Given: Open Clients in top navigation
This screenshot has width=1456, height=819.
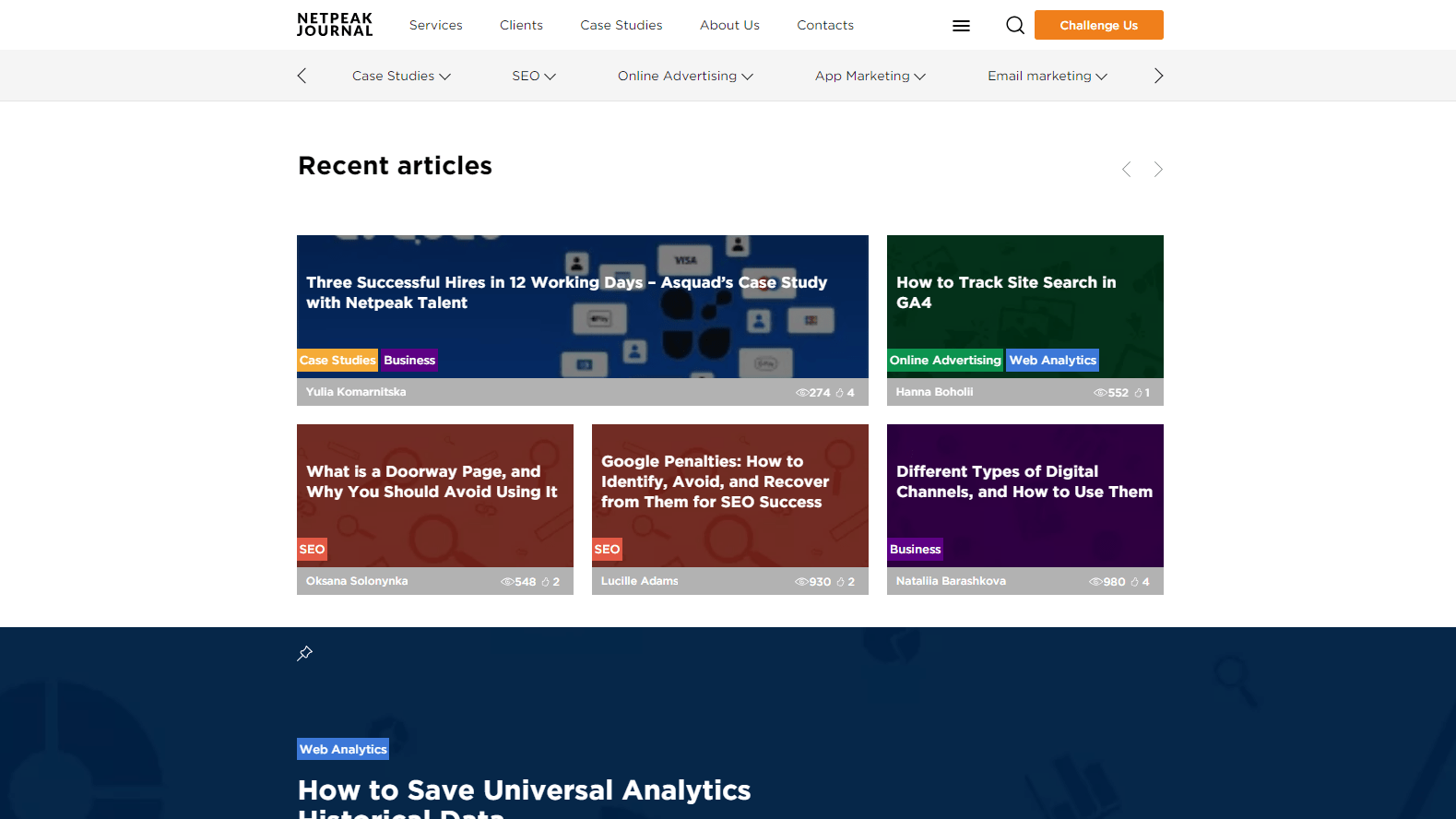Looking at the screenshot, I should pos(521,25).
